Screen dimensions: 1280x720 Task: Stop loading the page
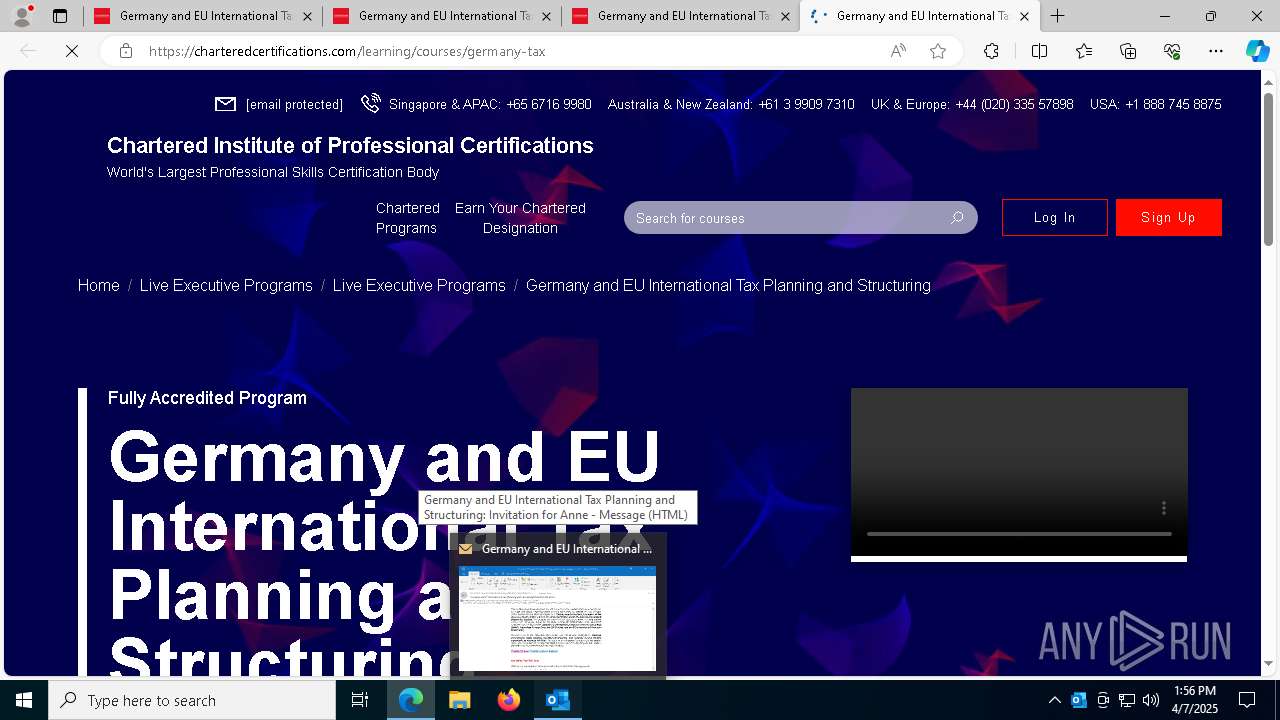72,51
